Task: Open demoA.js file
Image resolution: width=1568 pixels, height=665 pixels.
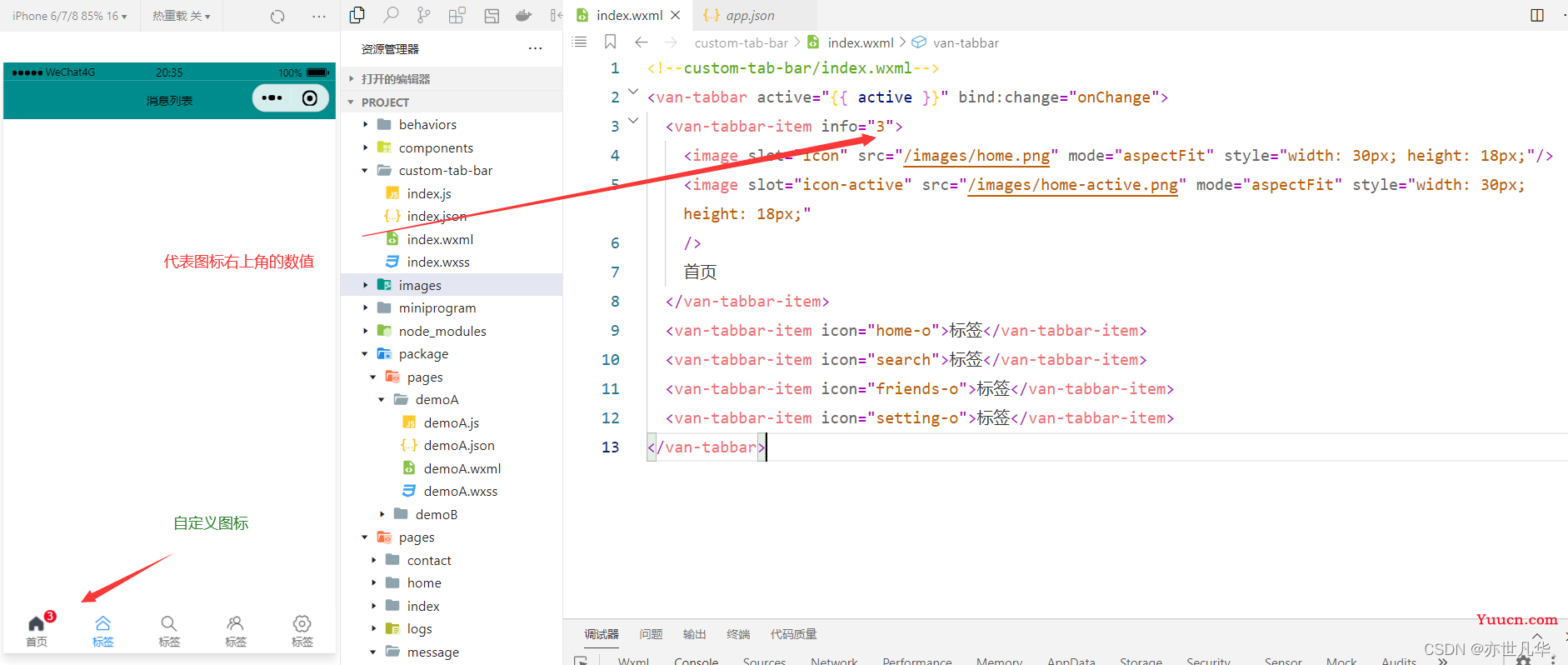Action: pos(452,422)
